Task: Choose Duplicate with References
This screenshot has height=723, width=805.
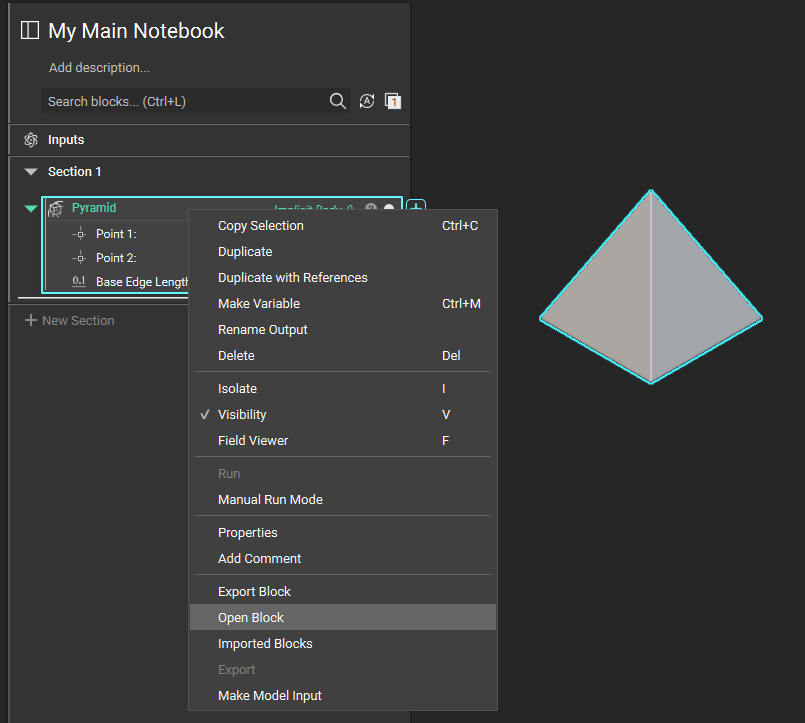Action: pyautogui.click(x=342, y=277)
